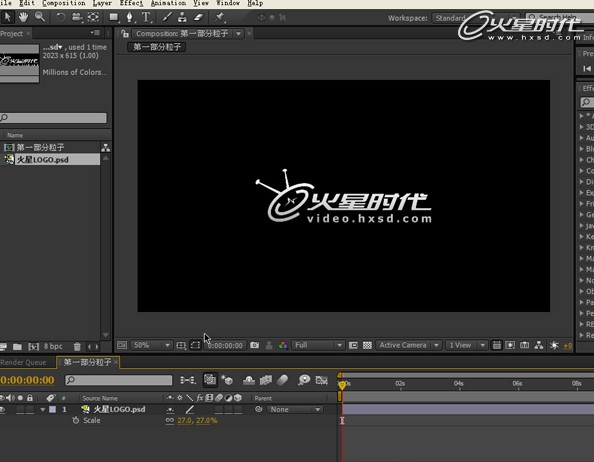Open the 50% magnification dropdown
The image size is (594, 462).
[151, 345]
